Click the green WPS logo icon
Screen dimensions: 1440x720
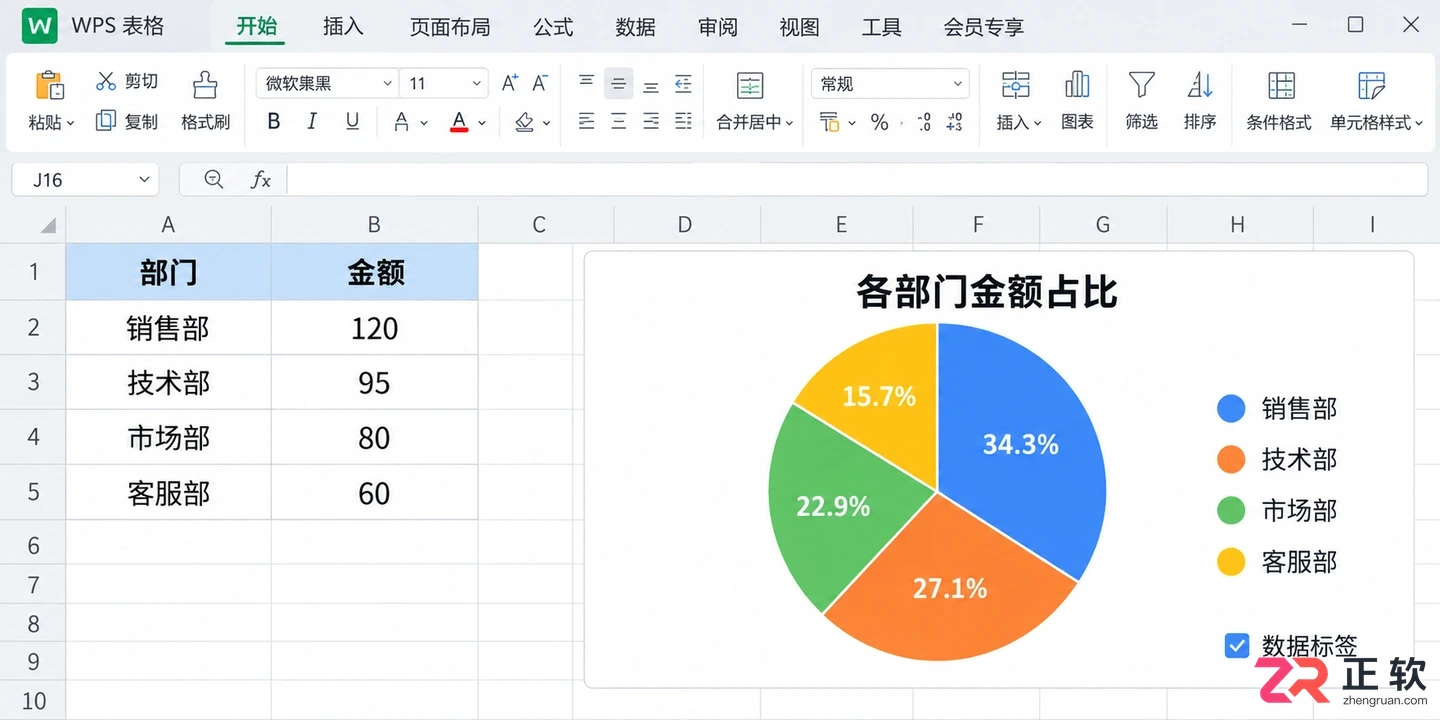click(x=40, y=26)
